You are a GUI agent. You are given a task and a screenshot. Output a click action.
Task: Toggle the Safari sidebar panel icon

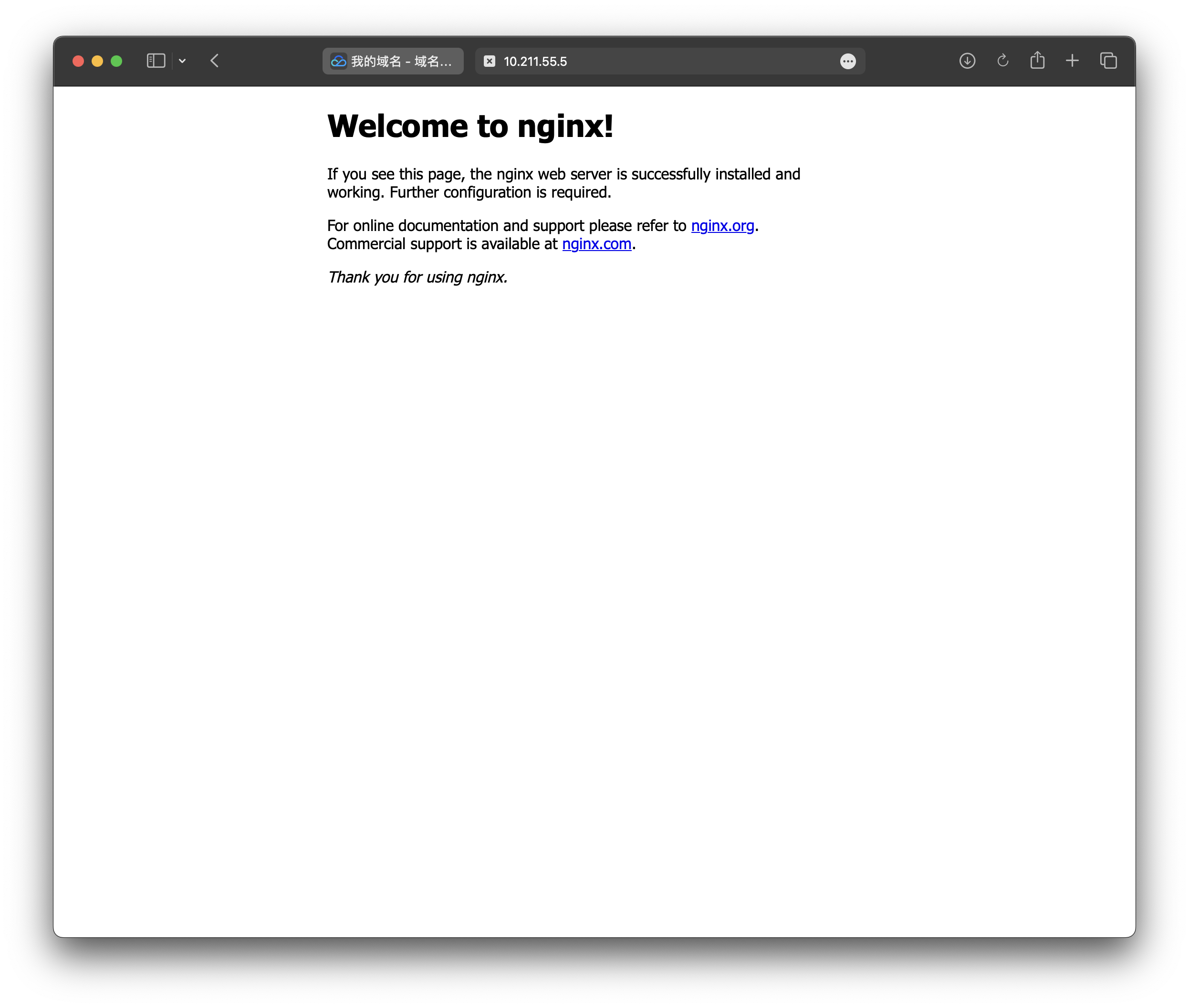pos(156,61)
